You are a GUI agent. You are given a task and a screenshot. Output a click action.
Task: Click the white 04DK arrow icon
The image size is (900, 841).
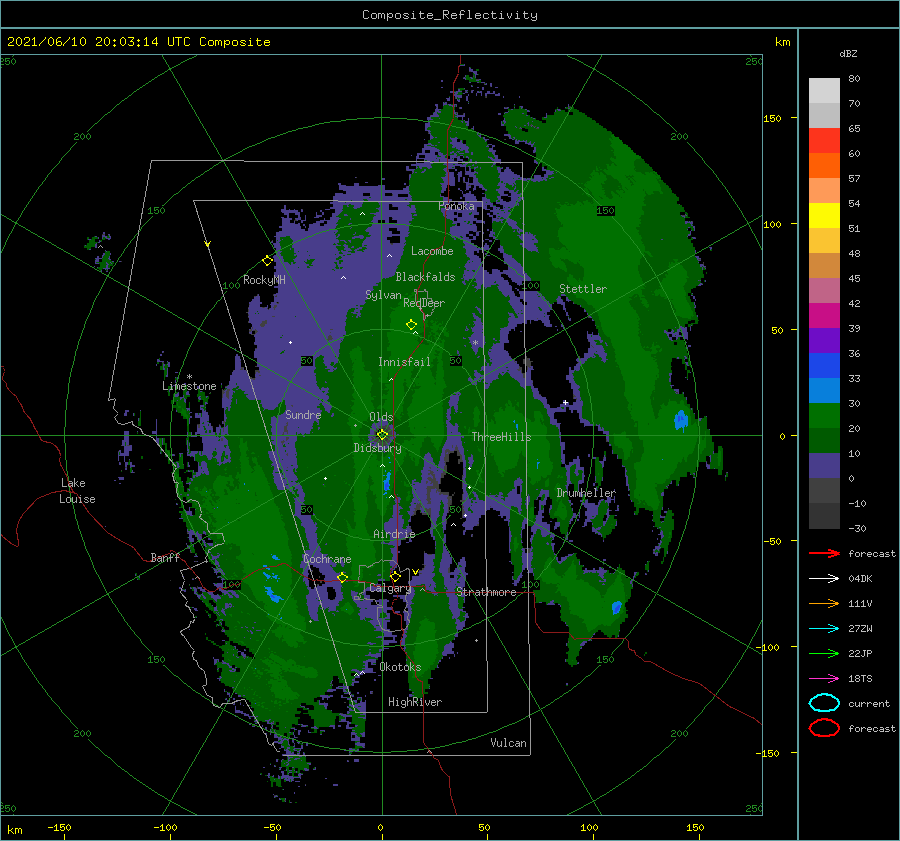point(824,579)
